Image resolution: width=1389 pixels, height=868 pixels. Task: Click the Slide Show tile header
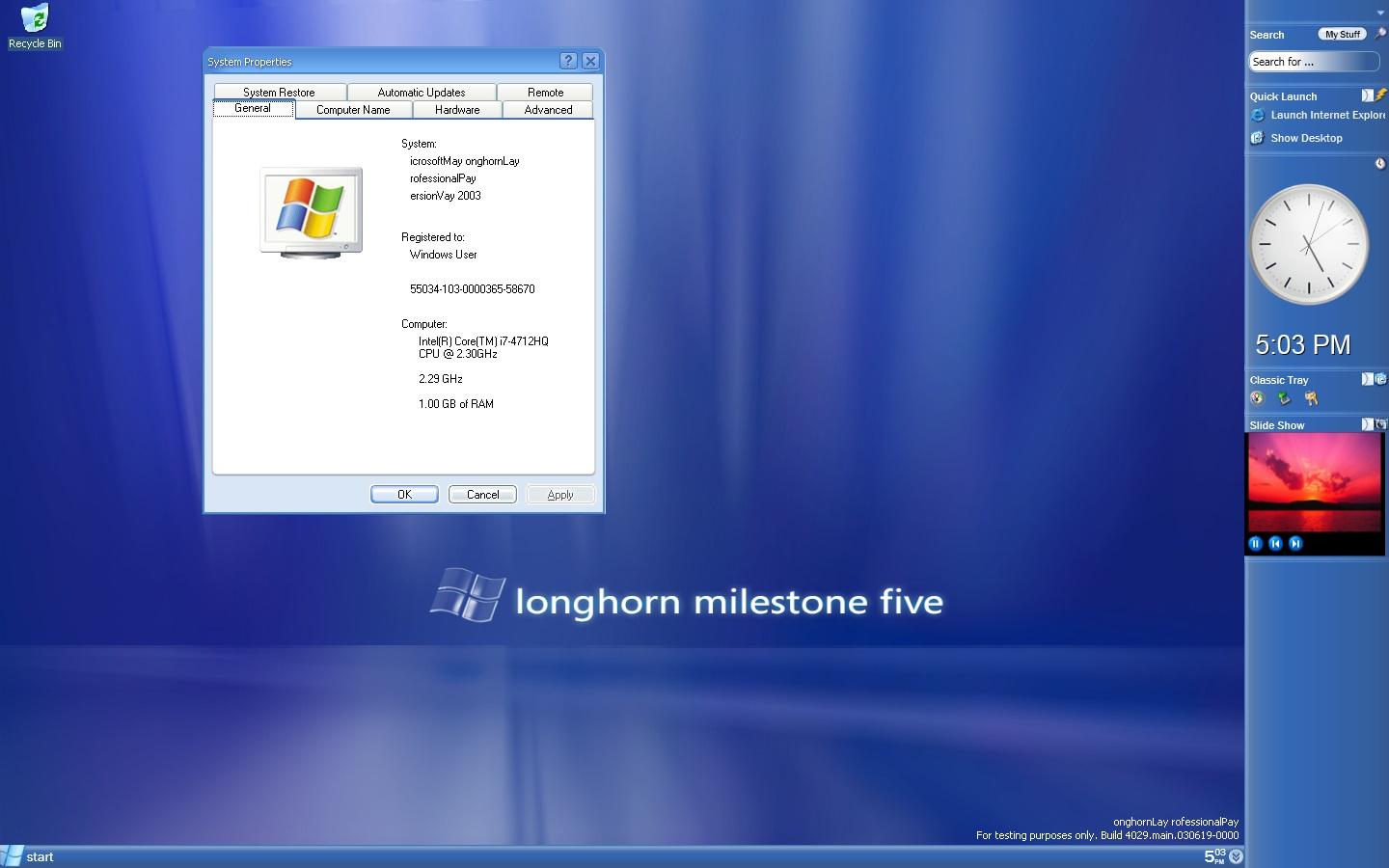click(x=1276, y=425)
